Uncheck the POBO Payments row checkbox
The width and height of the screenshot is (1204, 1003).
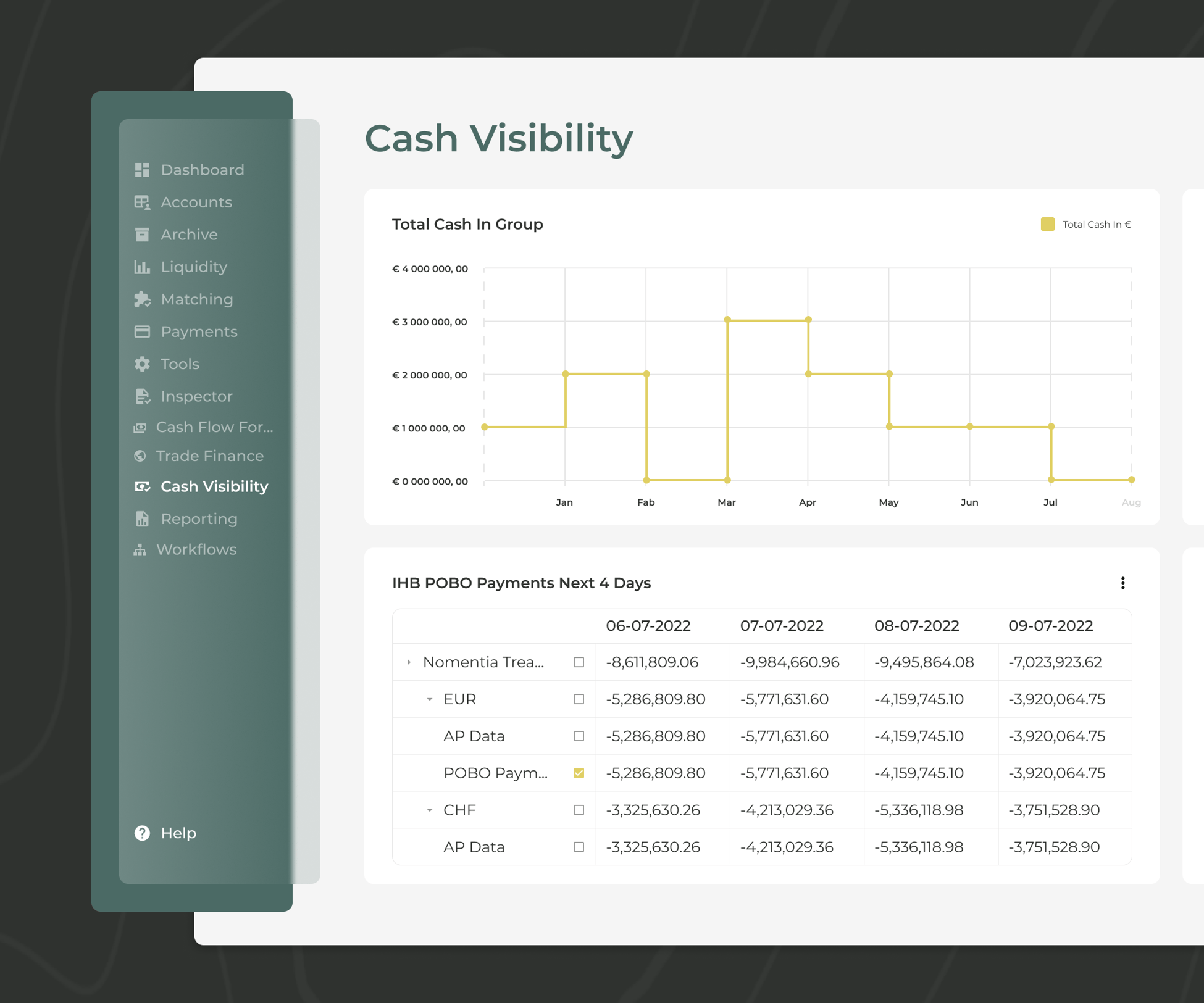coord(579,773)
